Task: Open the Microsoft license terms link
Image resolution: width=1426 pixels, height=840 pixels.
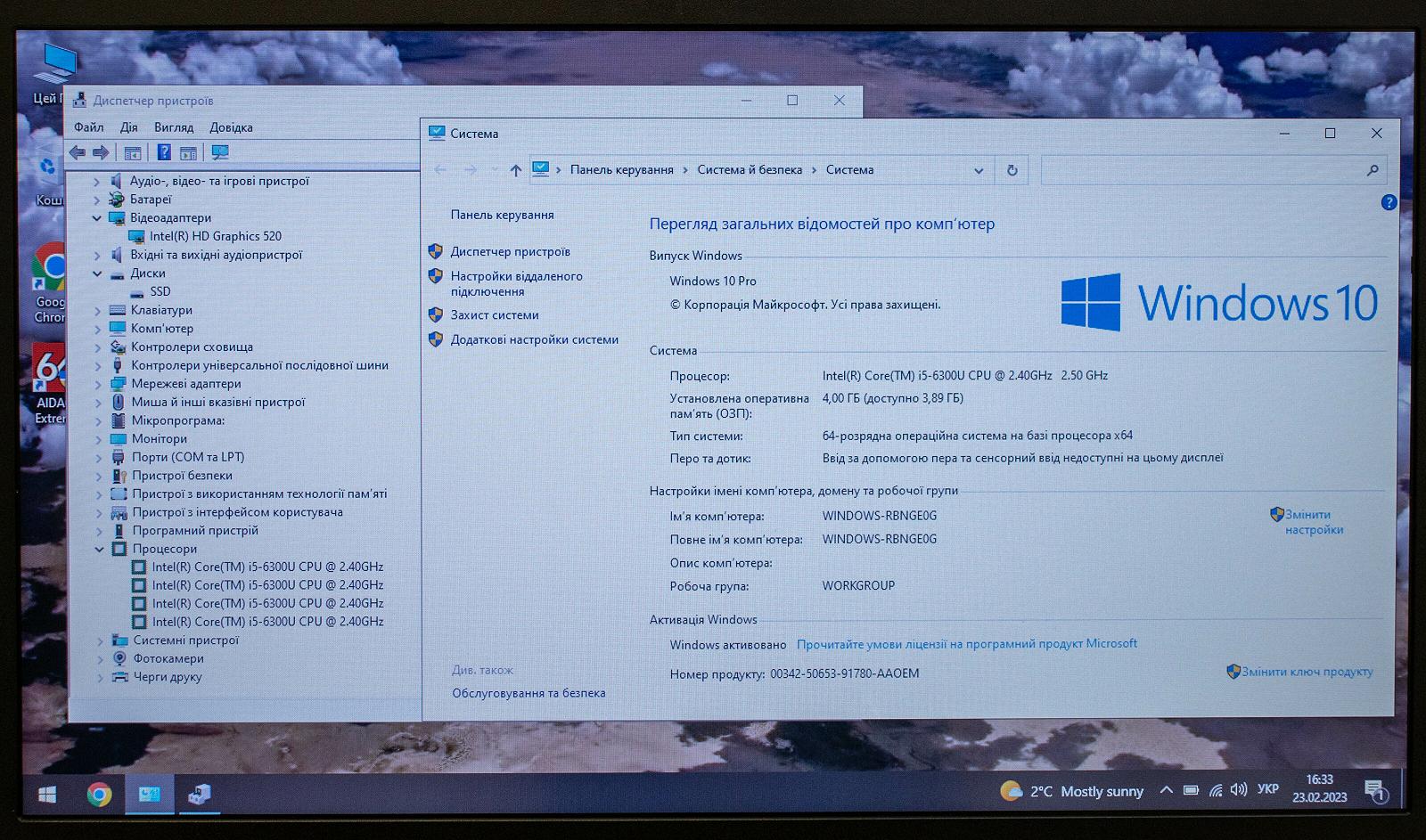Action: pos(967,644)
